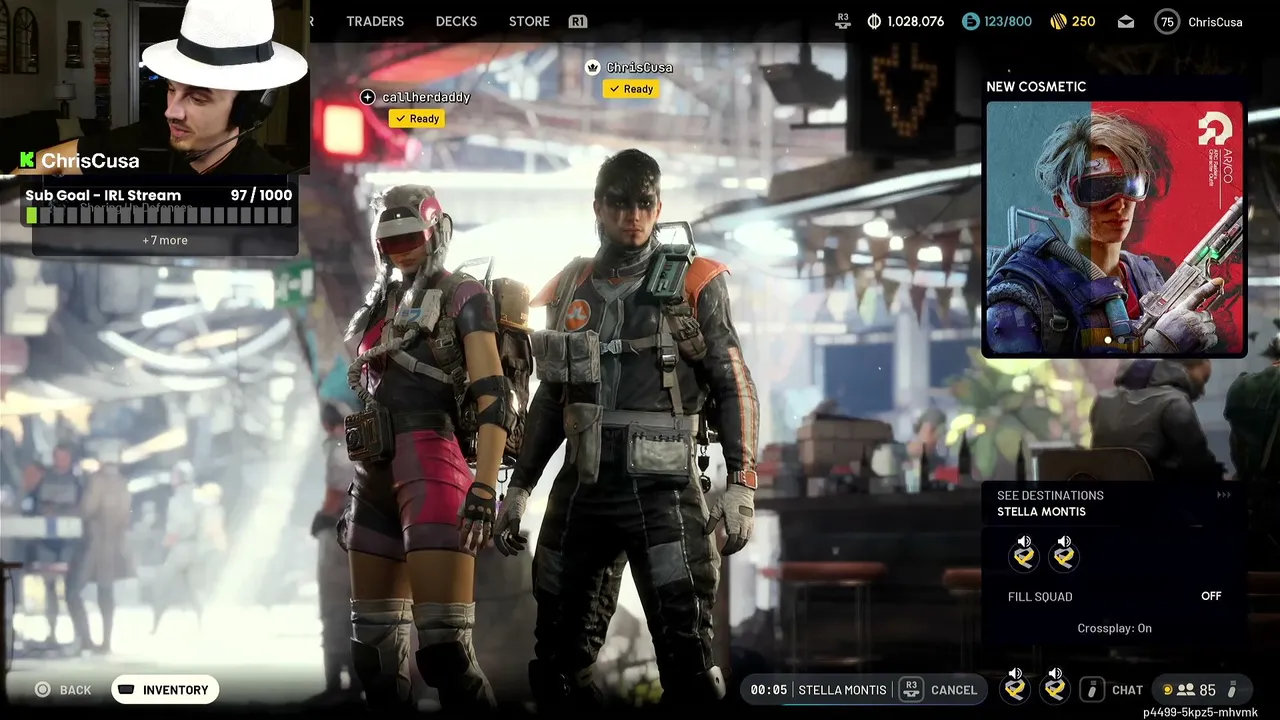Click the Sub Goal - IRL Stream label
1280x720 pixels.
click(103, 195)
